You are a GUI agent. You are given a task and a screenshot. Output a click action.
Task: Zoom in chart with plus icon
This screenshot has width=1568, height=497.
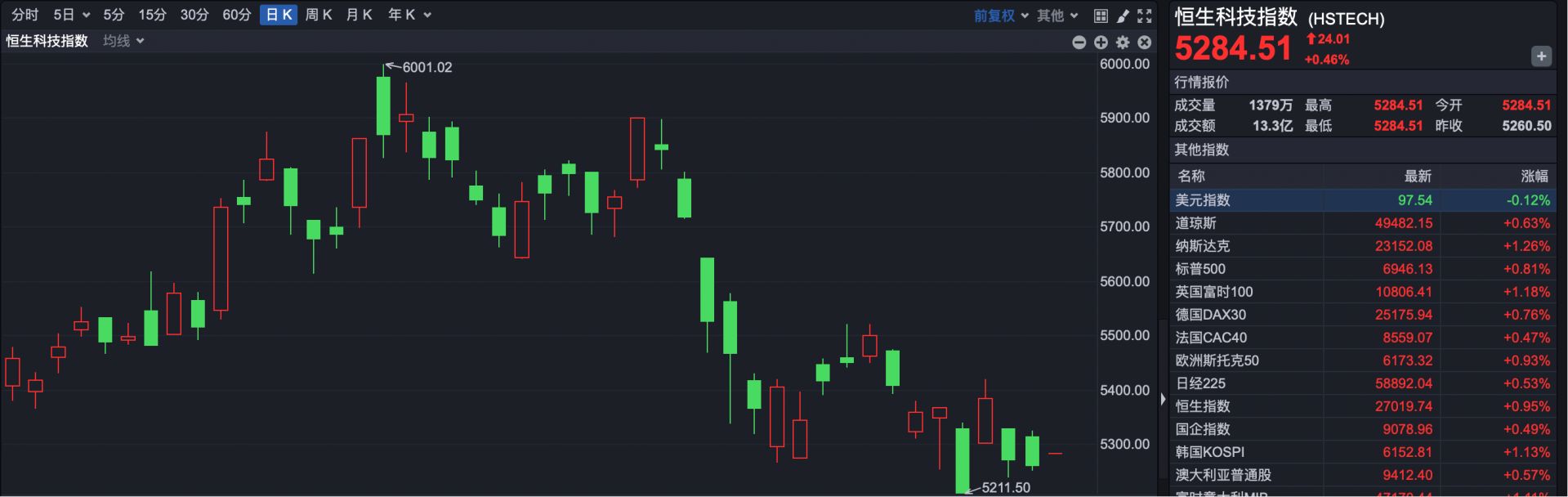[1101, 42]
